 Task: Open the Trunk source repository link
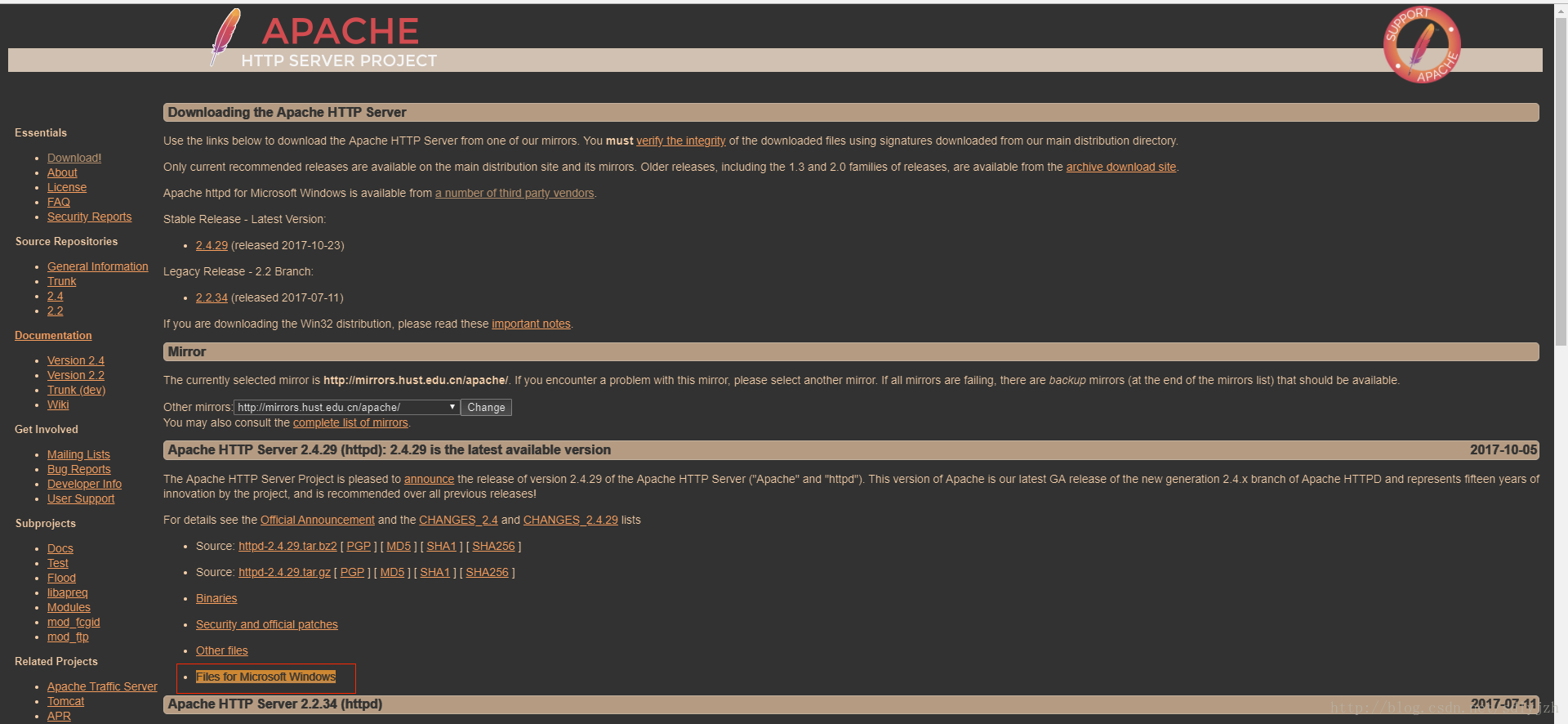pos(61,281)
